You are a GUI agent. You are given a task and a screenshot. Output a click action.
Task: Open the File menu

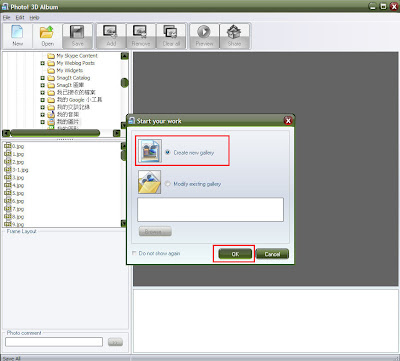pyautogui.click(x=6, y=17)
